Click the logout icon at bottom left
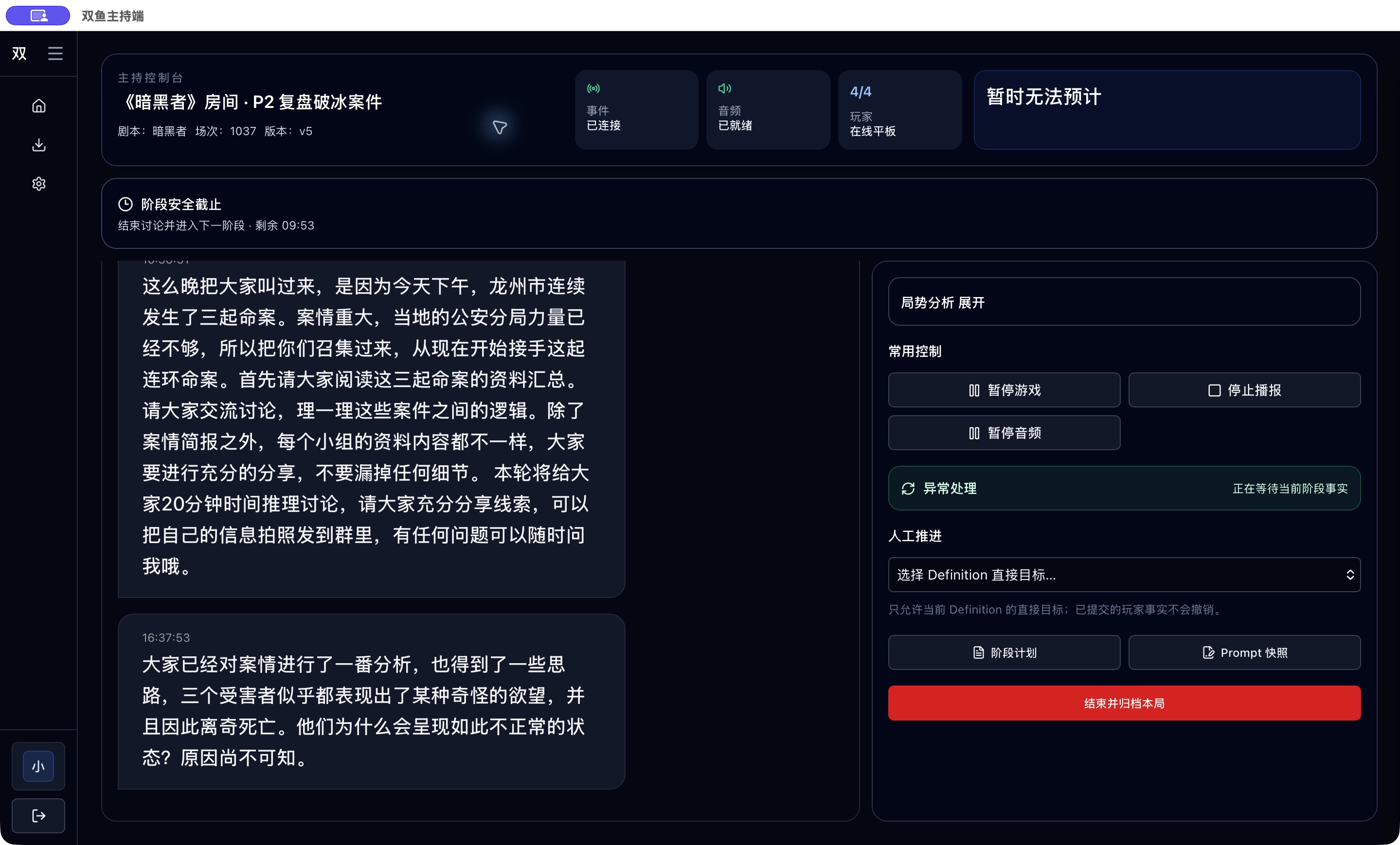 [x=38, y=815]
